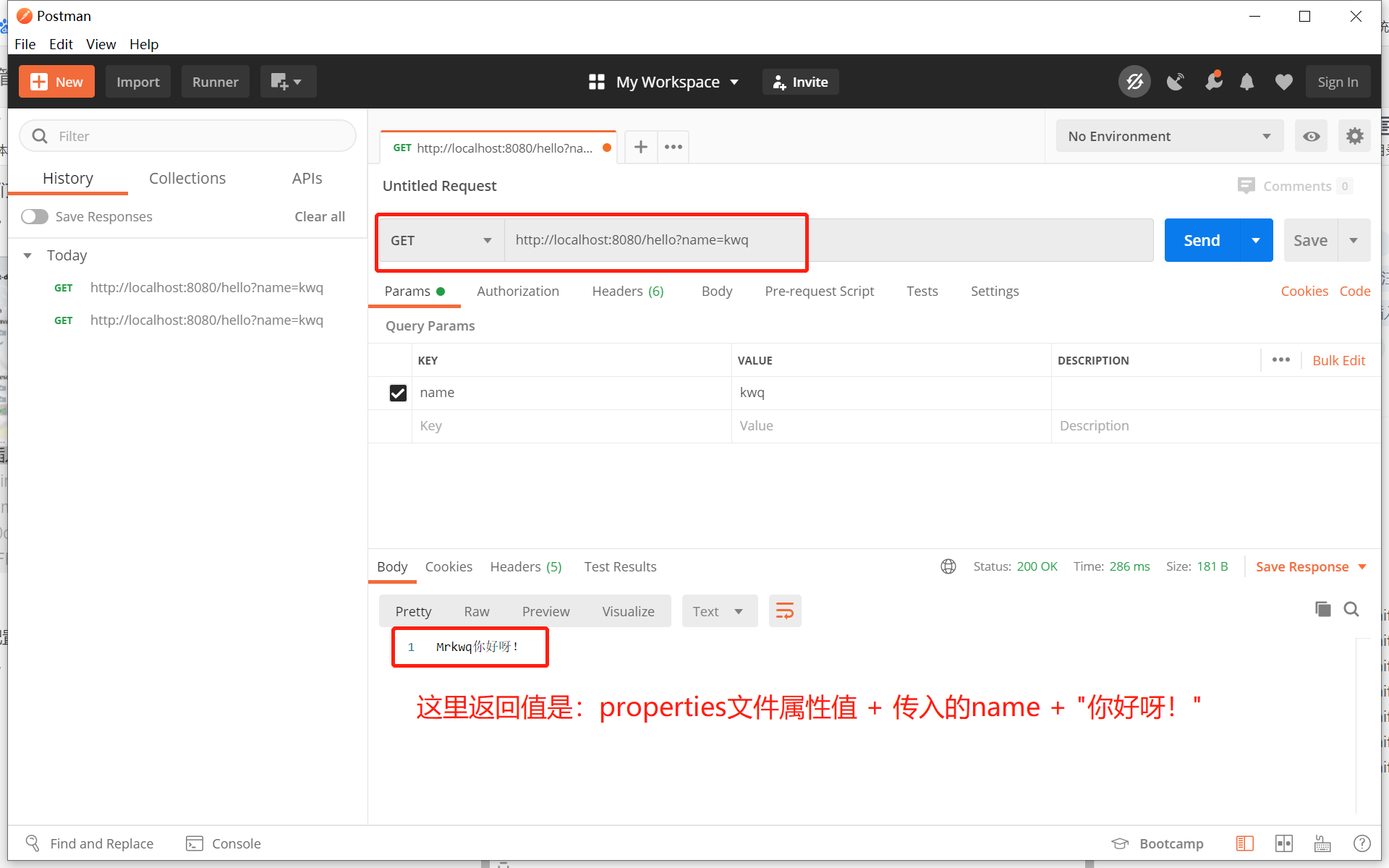Expand the No Environment dropdown
1389x868 pixels.
pyautogui.click(x=1169, y=136)
